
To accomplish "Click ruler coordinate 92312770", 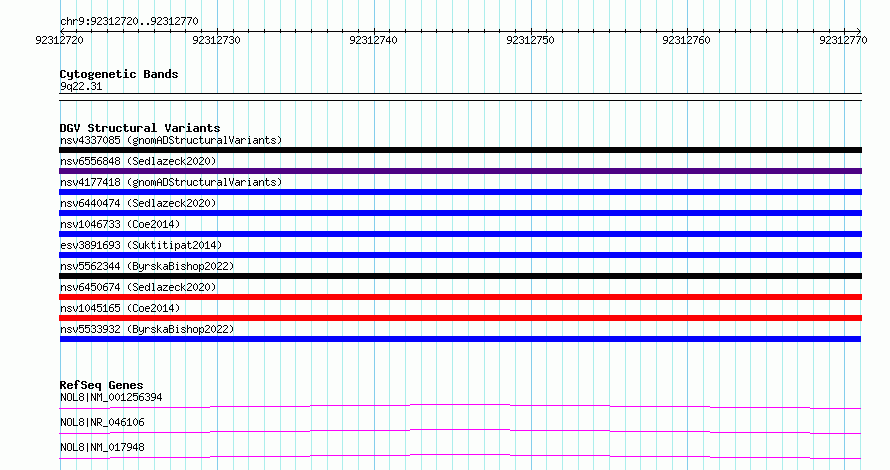I will point(843,40).
